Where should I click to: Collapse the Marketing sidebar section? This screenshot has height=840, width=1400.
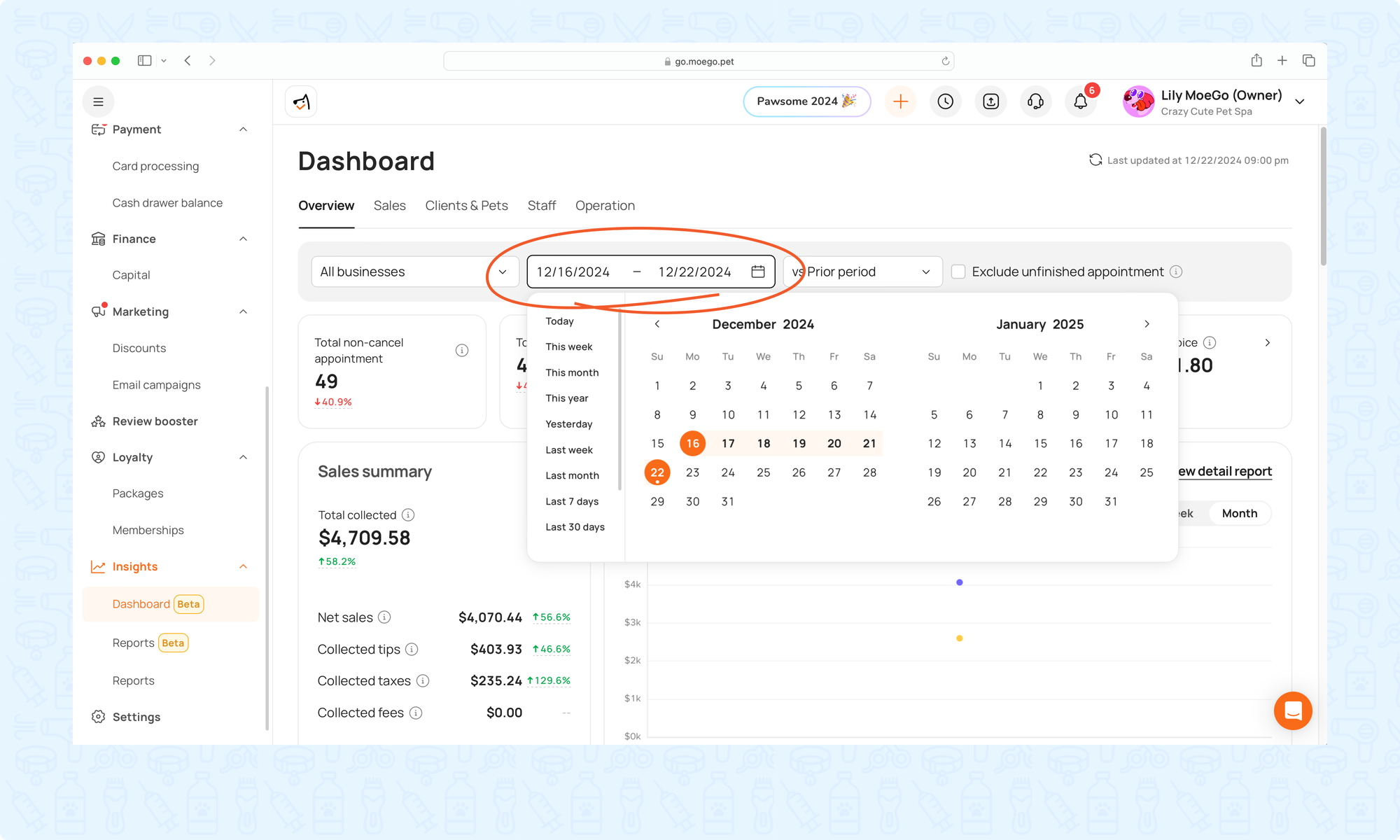(x=243, y=311)
